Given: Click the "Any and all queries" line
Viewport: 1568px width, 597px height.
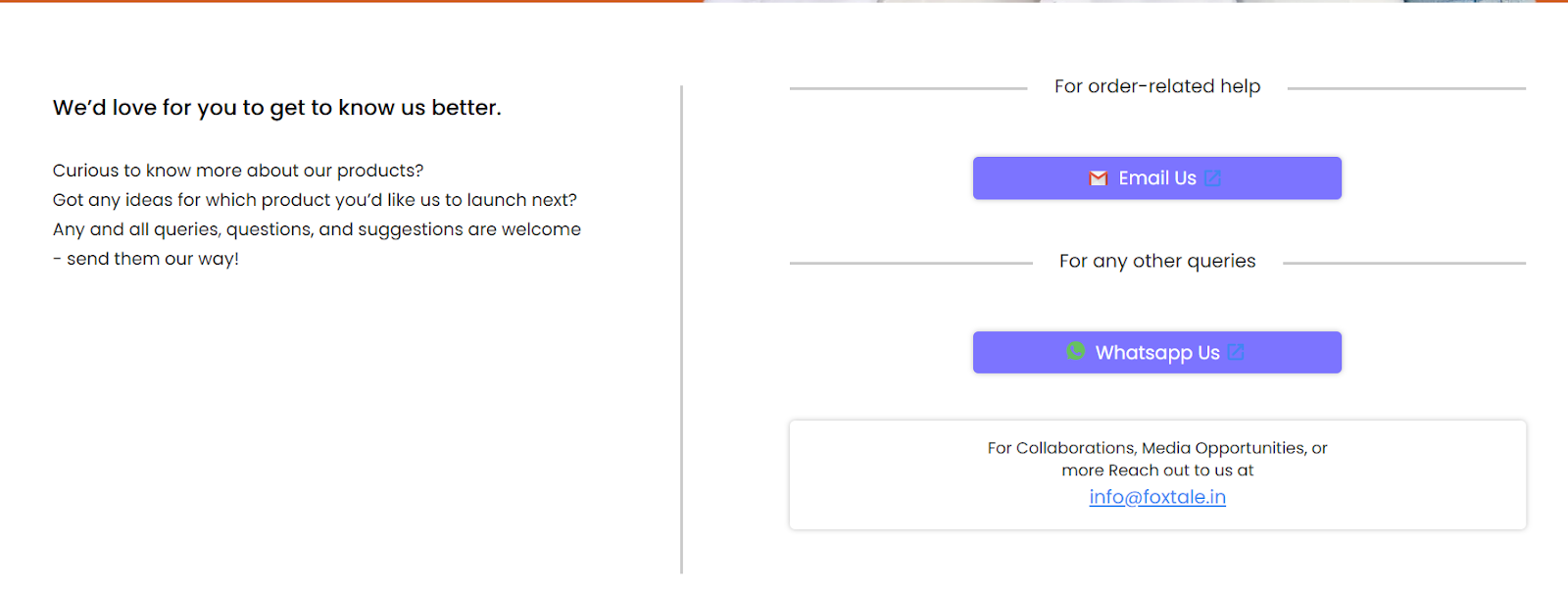Looking at the screenshot, I should coord(317,229).
